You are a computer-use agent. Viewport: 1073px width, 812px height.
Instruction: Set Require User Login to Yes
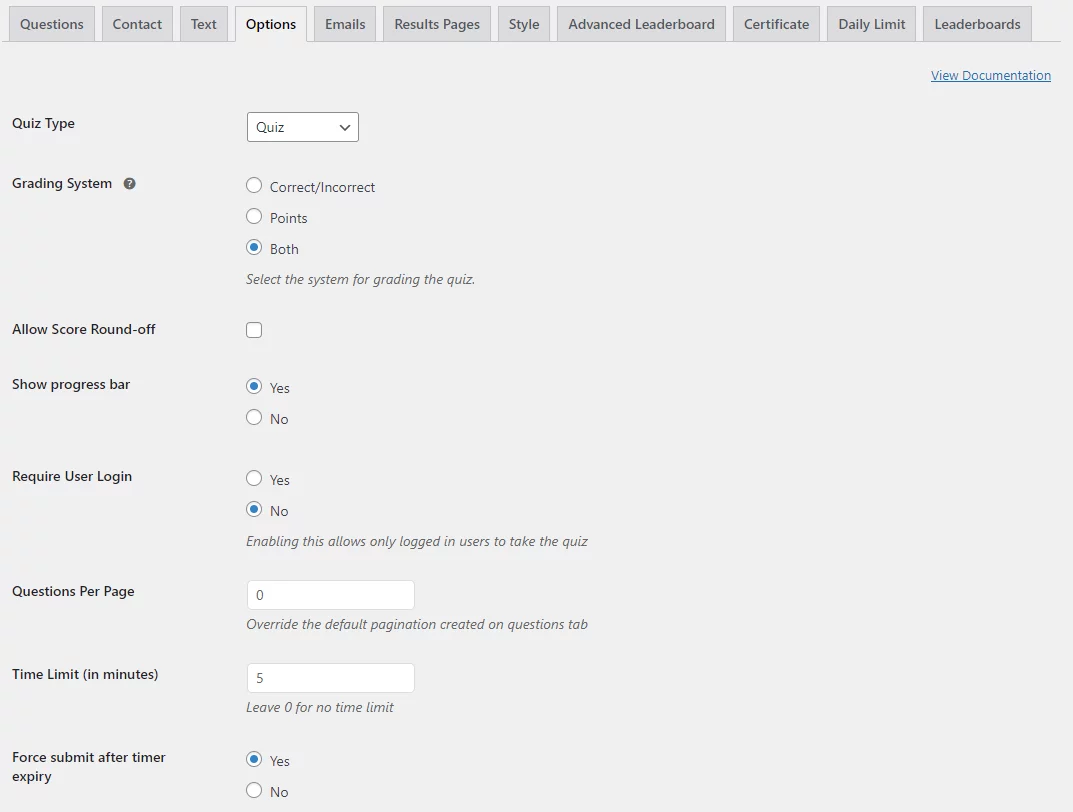(254, 478)
